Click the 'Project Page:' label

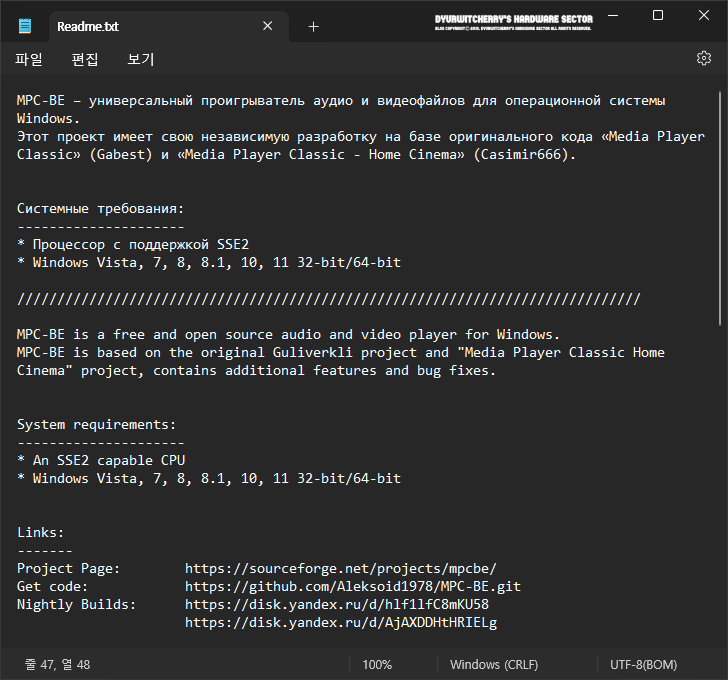tap(68, 569)
